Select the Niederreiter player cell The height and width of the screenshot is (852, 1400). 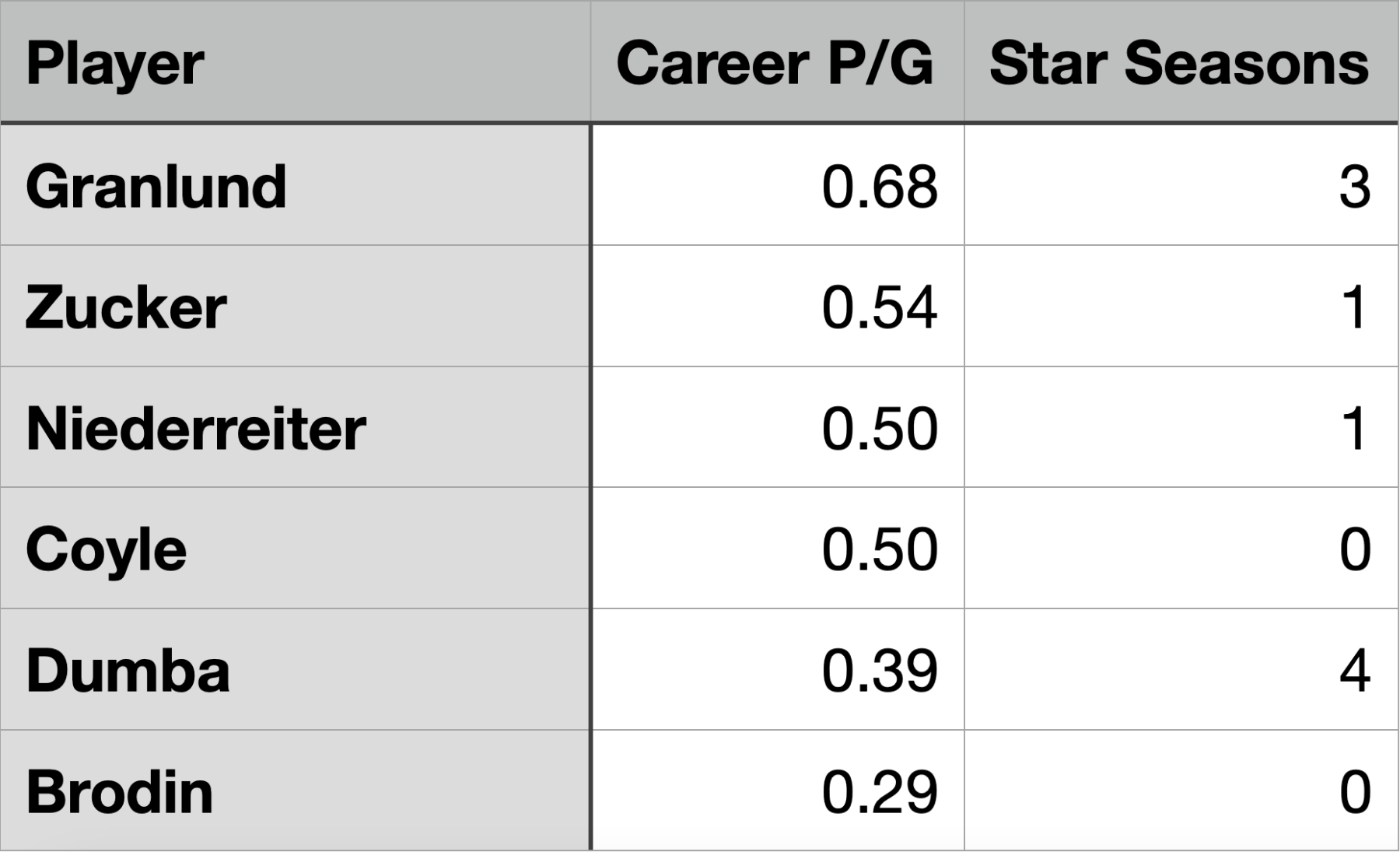(x=196, y=429)
